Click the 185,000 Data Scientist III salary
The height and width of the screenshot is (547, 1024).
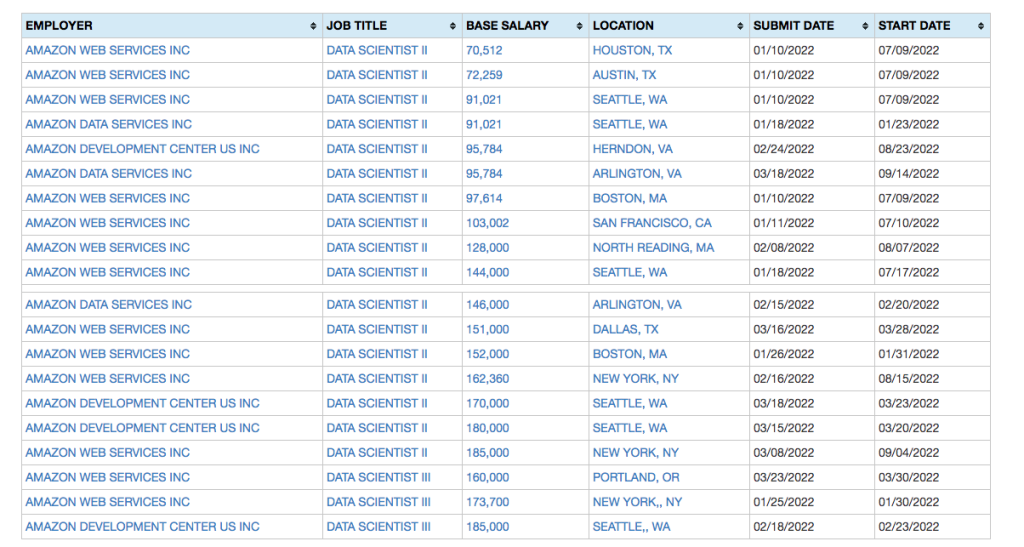[x=487, y=527]
